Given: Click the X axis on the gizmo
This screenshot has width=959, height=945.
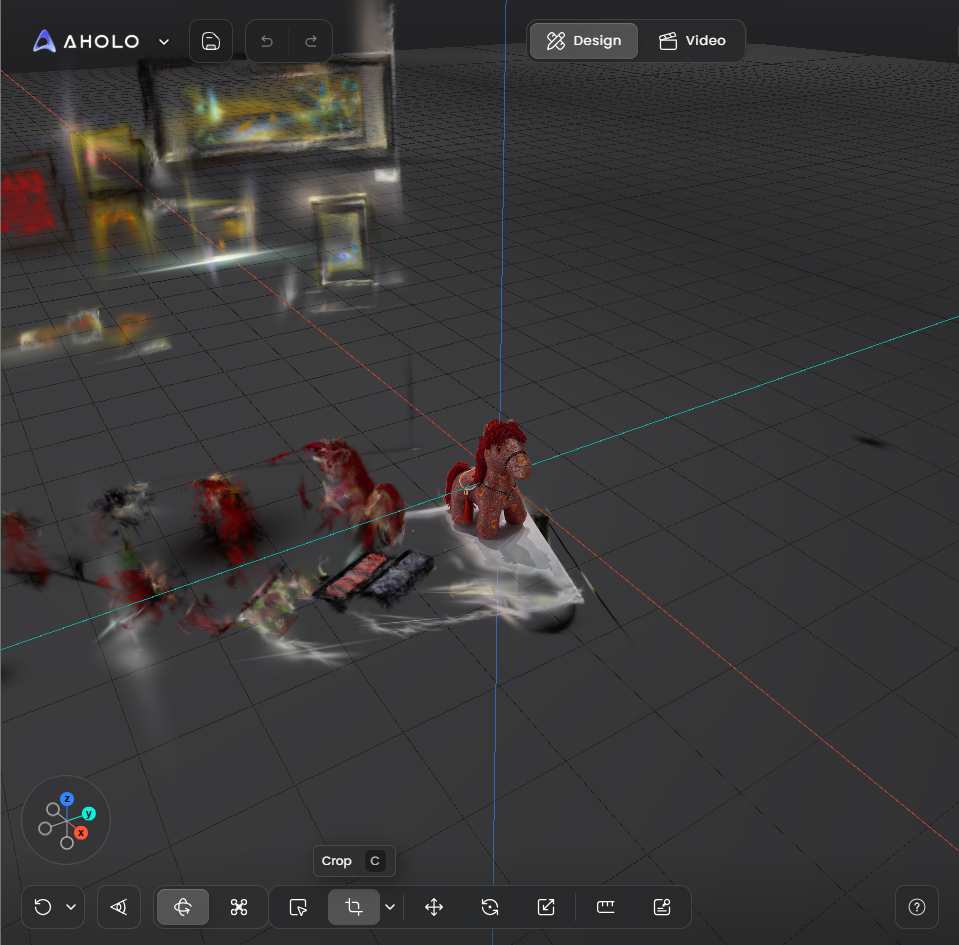Looking at the screenshot, I should pyautogui.click(x=81, y=832).
